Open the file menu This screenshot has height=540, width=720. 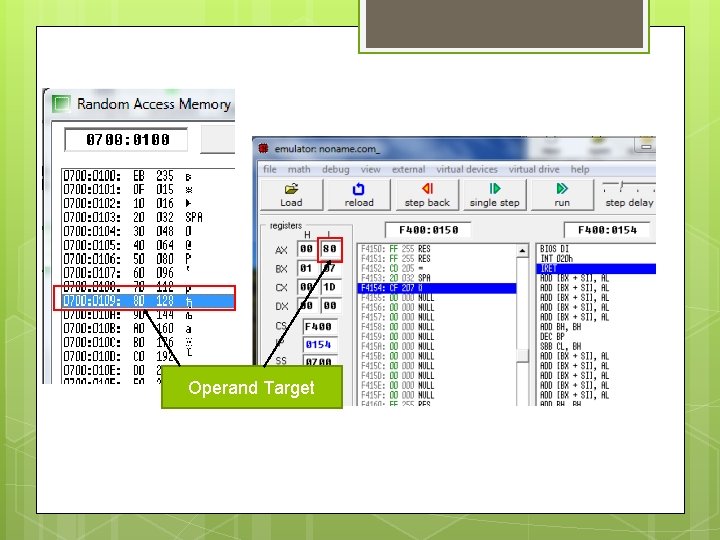[x=270, y=169]
